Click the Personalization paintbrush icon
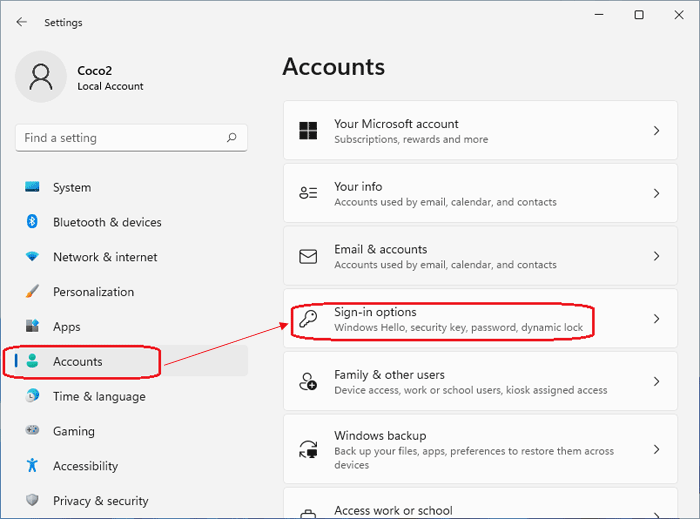Screen dimensions: 700x519 [32, 291]
